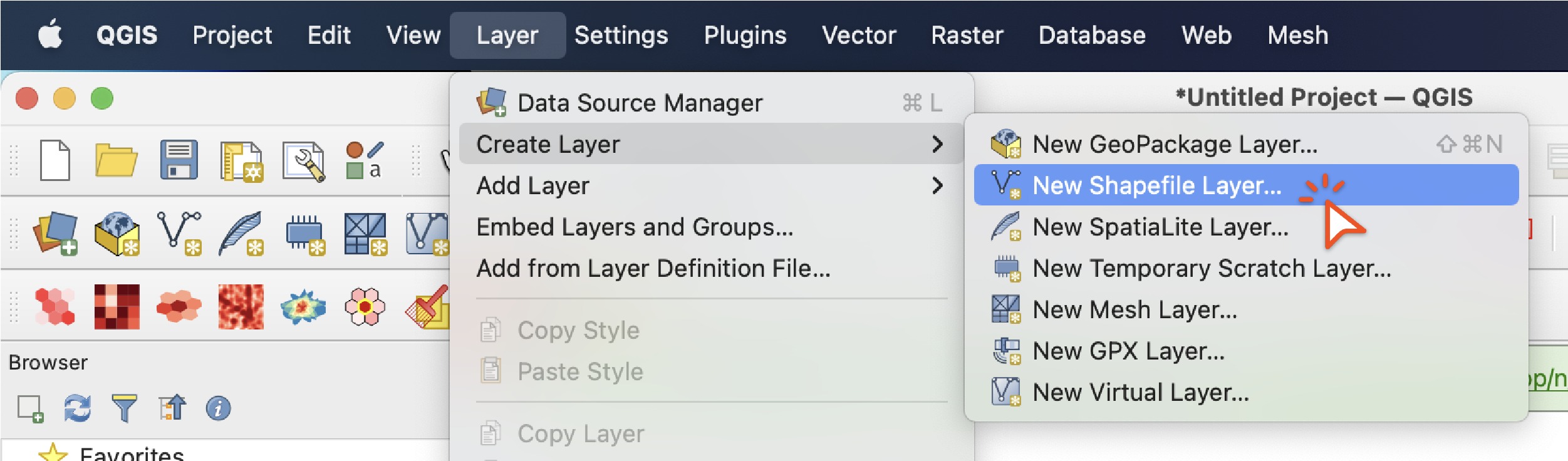Open the QGIS application menu
The height and width of the screenshot is (461, 1568).
pos(127,35)
